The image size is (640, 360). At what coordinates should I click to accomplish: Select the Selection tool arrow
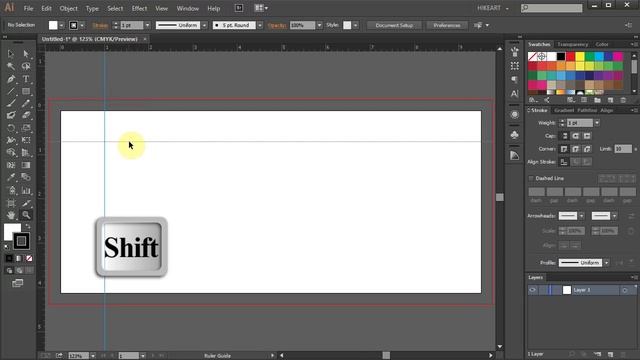[11, 53]
